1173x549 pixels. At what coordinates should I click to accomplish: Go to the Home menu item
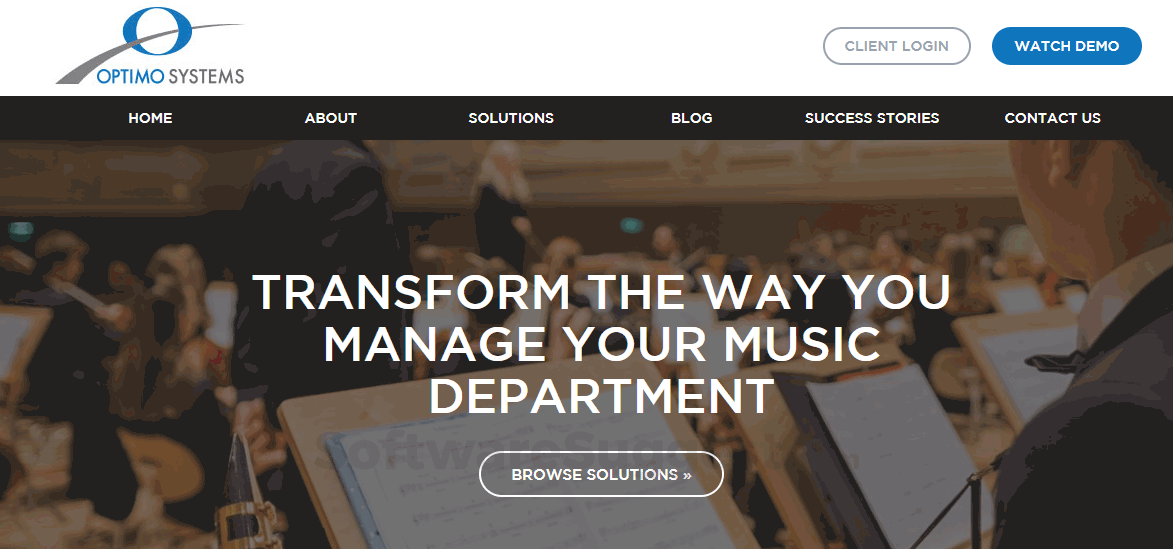tap(150, 118)
